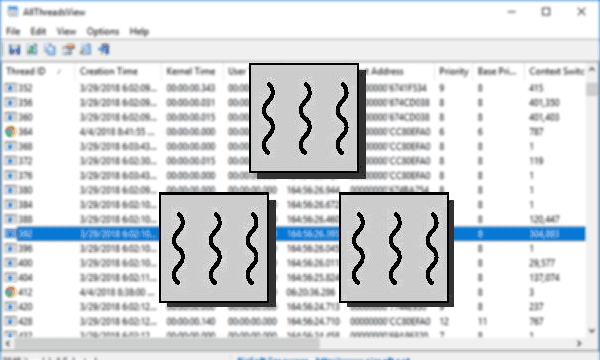Click the process icon of thread 404
Image resolution: width=600 pixels, height=360 pixels.
click(11, 277)
